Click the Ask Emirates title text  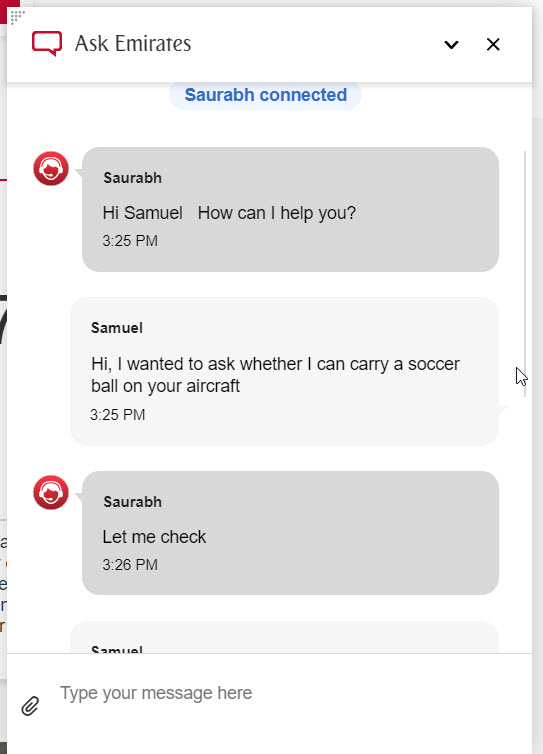[x=133, y=43]
